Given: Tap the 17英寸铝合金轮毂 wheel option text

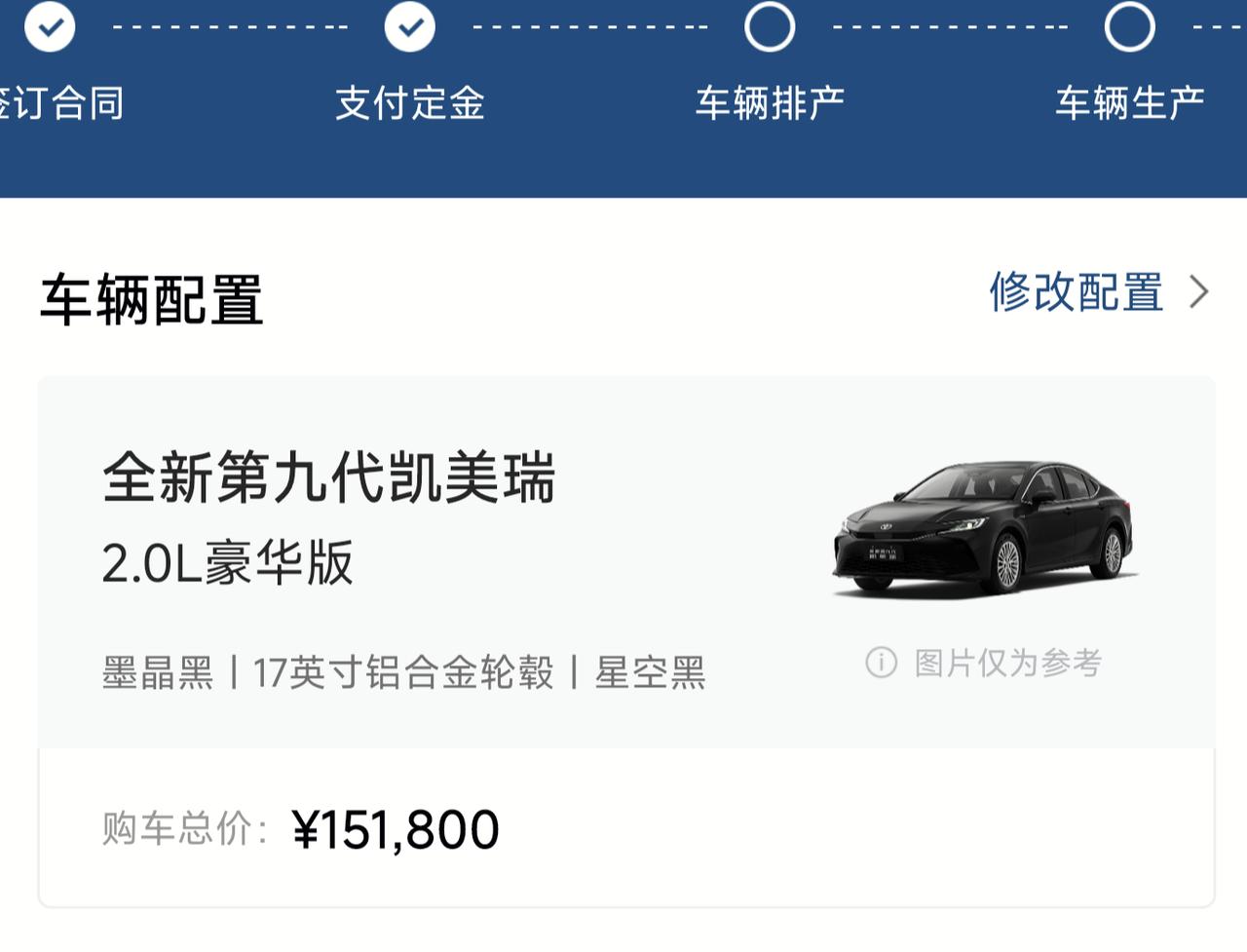Looking at the screenshot, I should point(403,672).
